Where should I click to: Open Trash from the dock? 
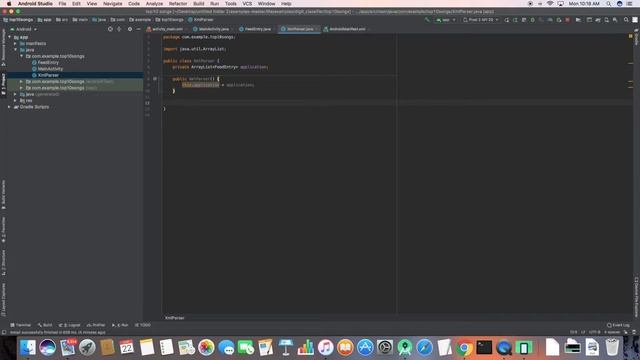tap(612, 348)
